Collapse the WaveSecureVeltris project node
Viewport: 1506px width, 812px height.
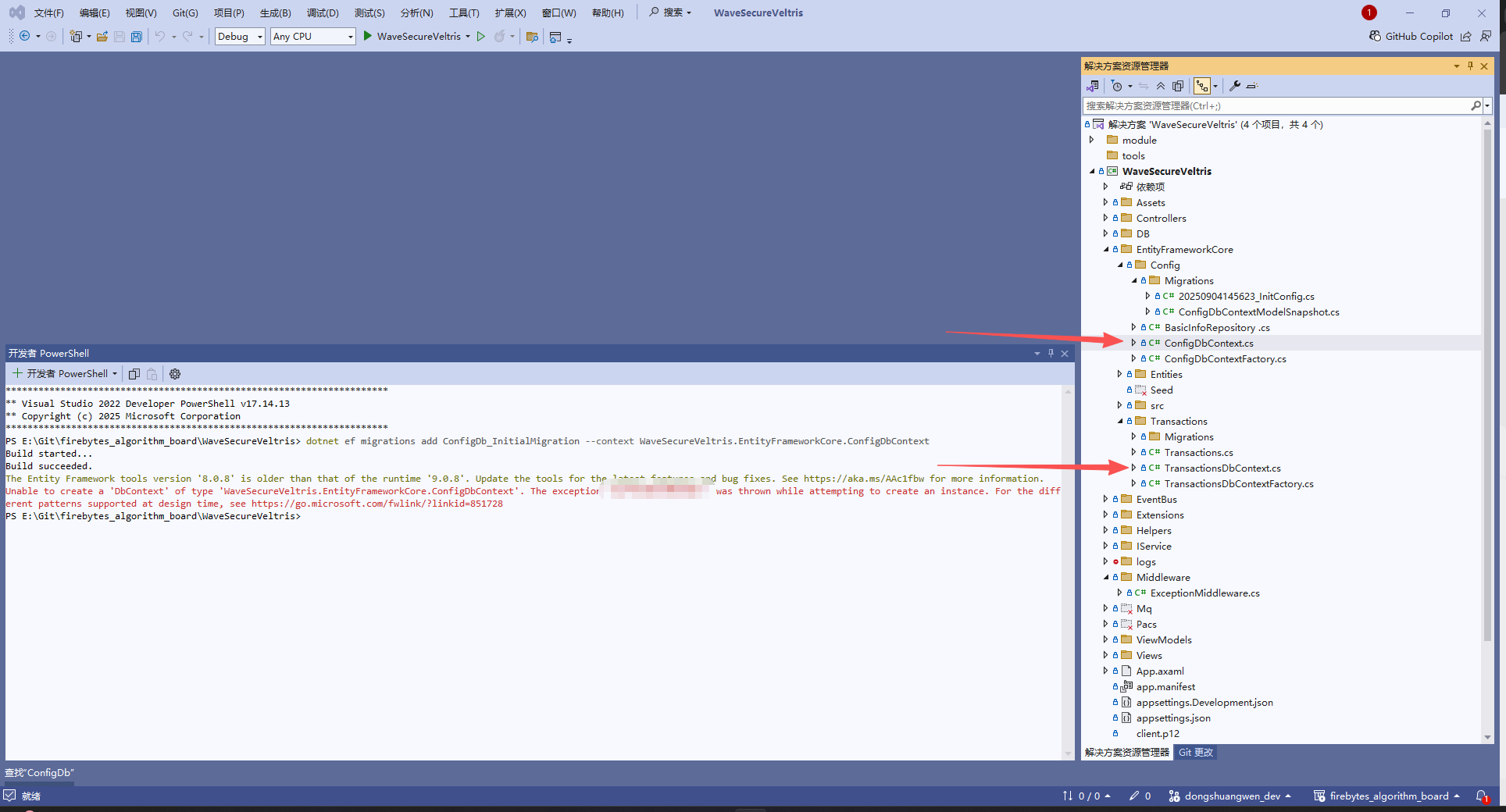click(1092, 171)
